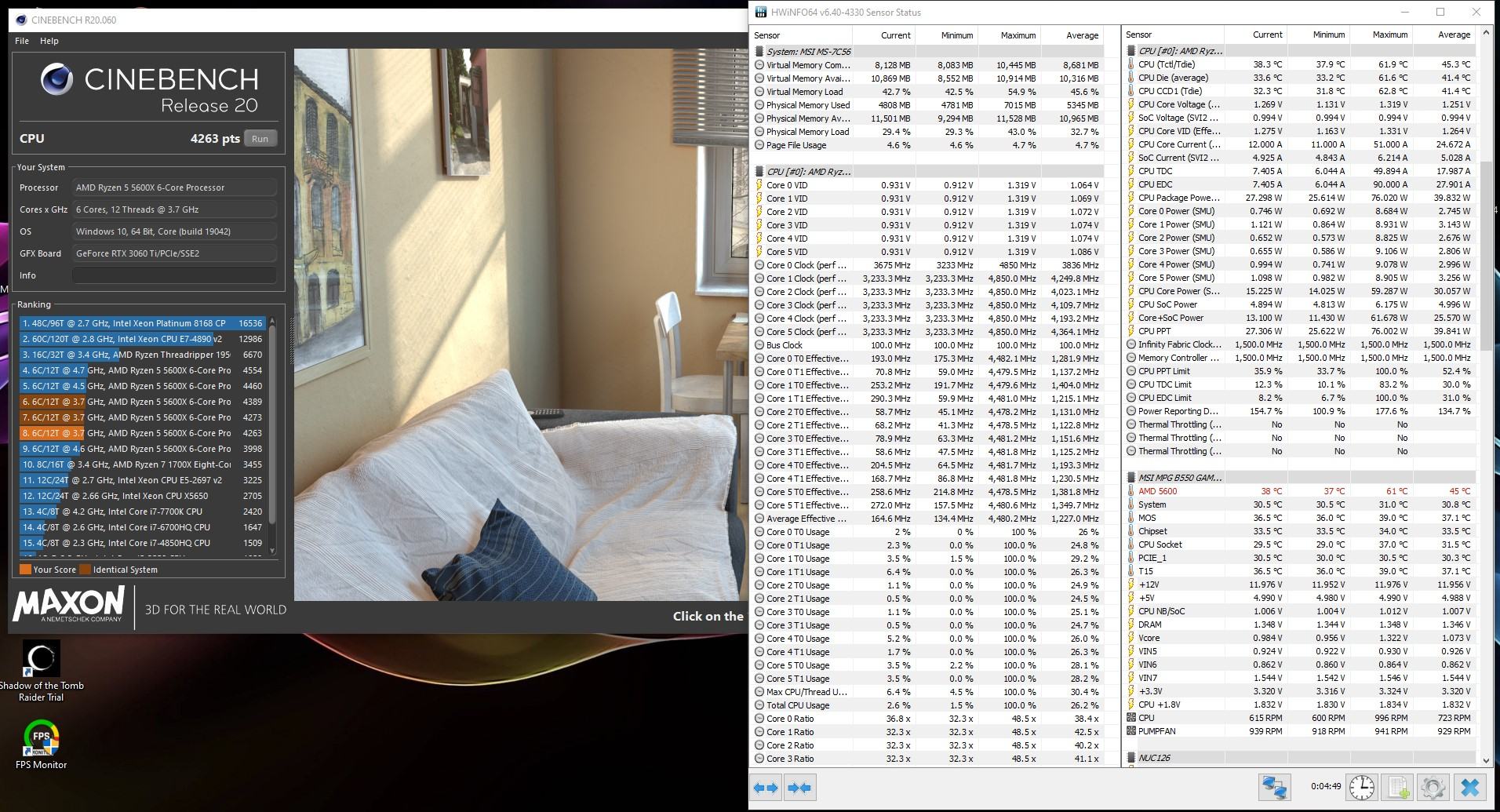Select ranking entry Intel Xeon CPU X5650
Screen dimensions: 1500x812
(x=142, y=496)
